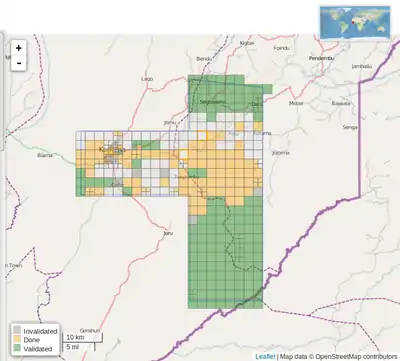
Task: Click the Blama place label
Action: pyautogui.click(x=45, y=155)
